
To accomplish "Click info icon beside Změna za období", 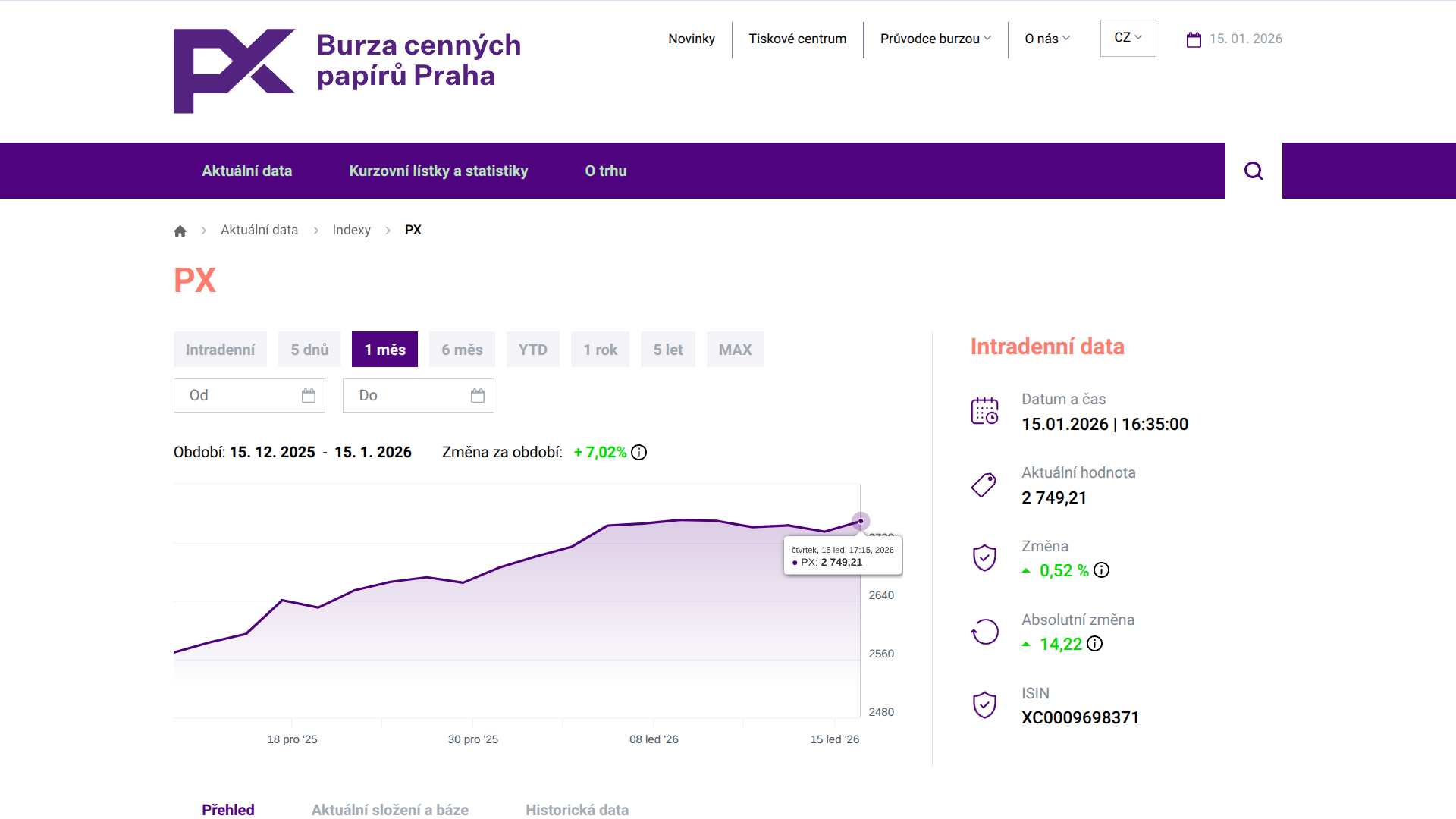I will [639, 453].
